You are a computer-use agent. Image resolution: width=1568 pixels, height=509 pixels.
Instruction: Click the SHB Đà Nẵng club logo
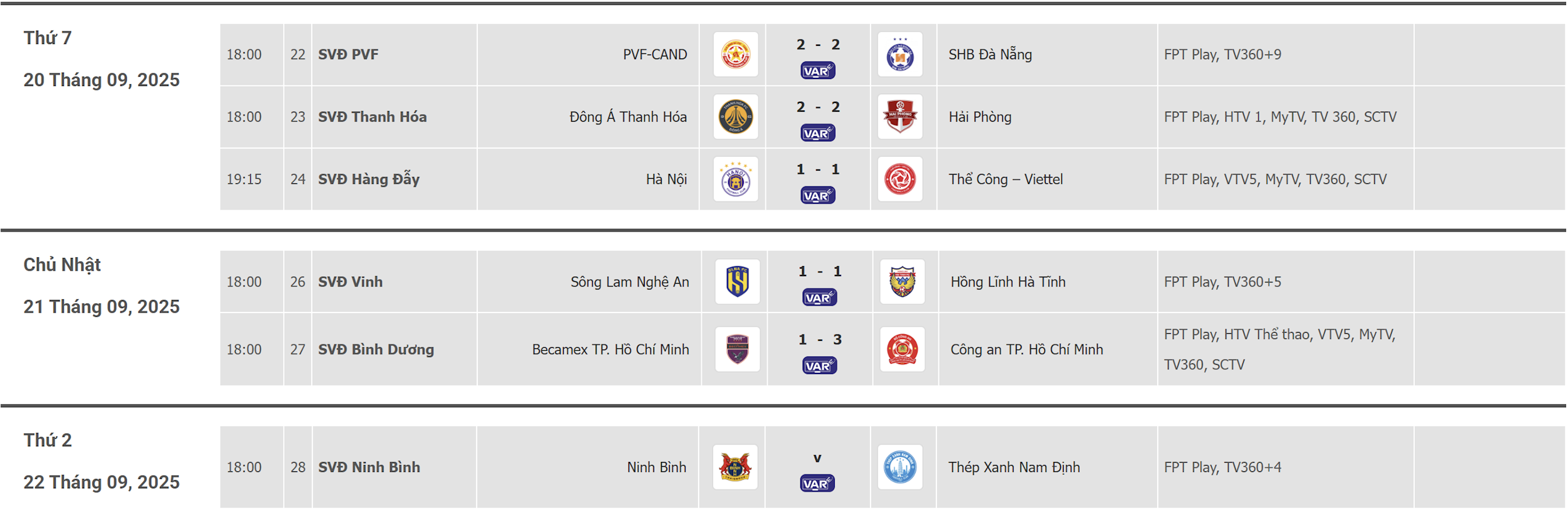pos(900,55)
